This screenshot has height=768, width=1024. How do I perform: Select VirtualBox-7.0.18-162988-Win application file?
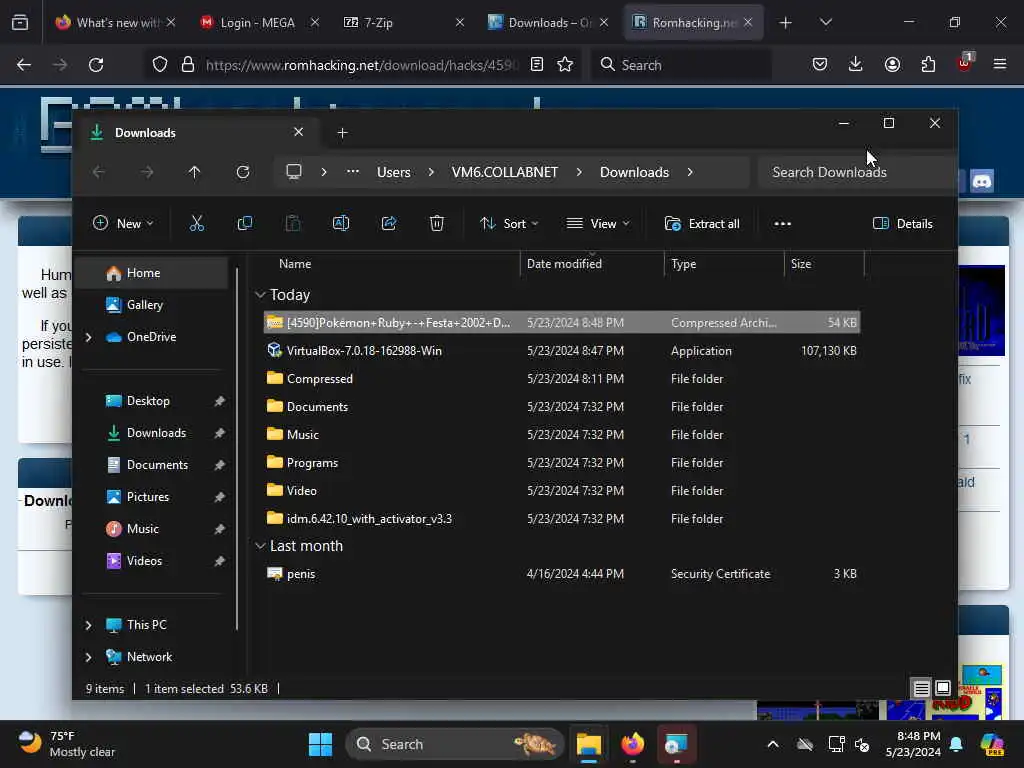click(562, 351)
